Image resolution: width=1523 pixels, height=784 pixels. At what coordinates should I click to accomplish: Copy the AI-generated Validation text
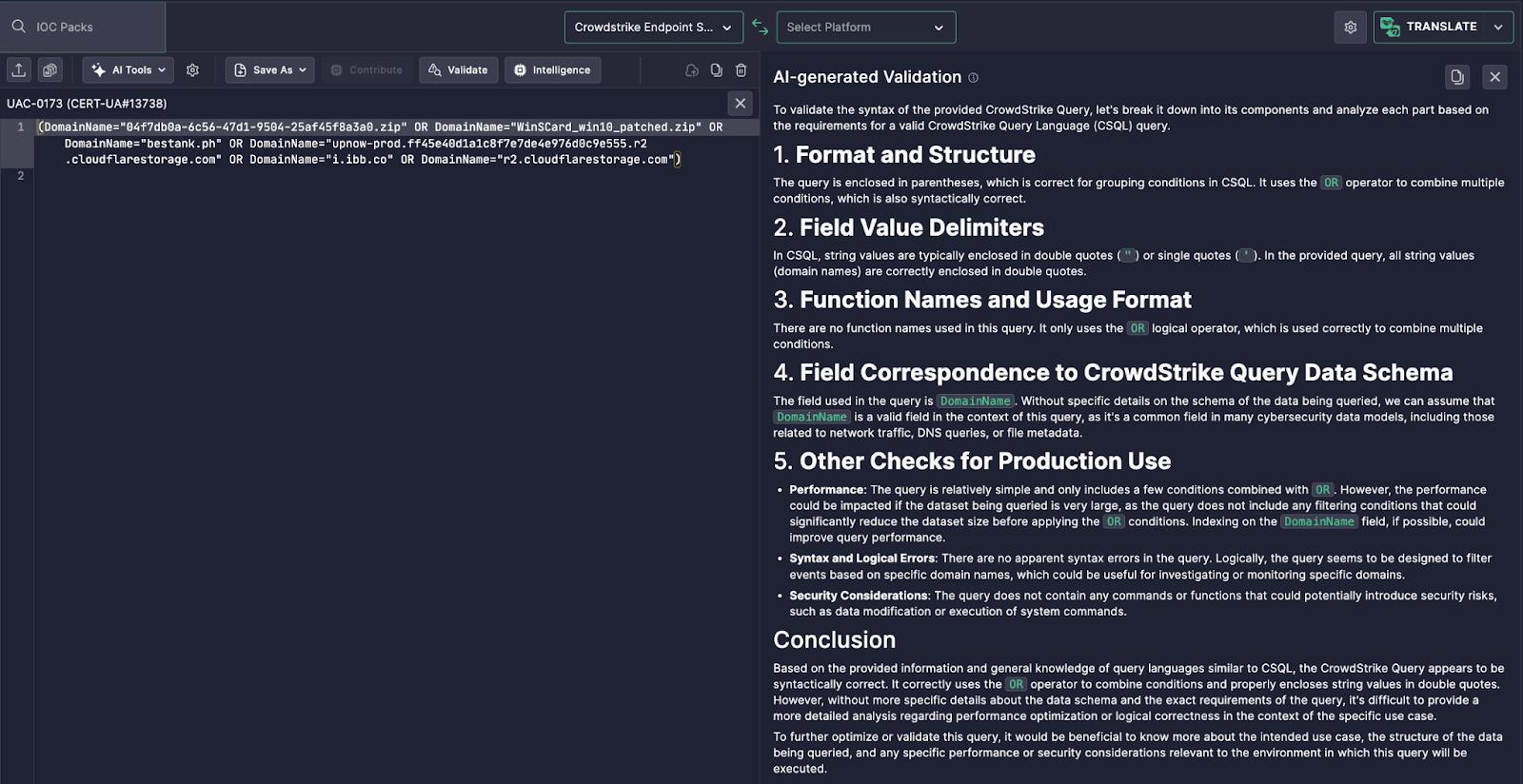point(1456,77)
